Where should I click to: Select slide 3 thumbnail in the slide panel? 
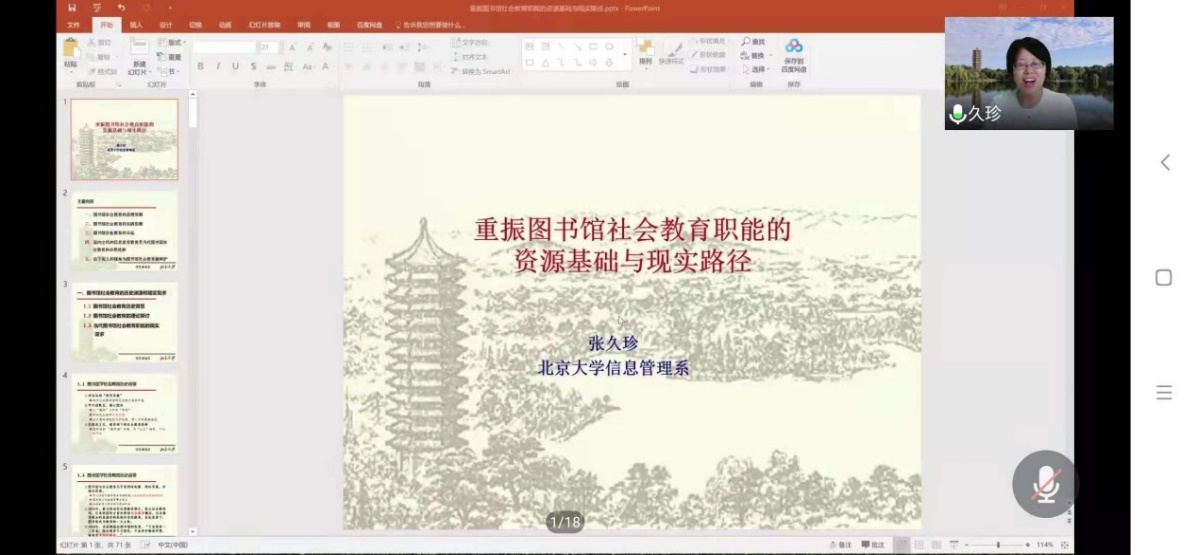click(x=124, y=322)
